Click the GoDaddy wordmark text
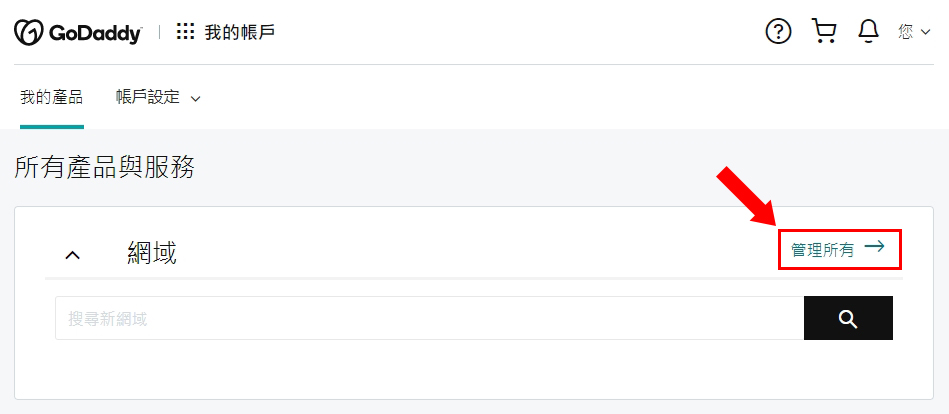949x414 pixels. (x=94, y=33)
